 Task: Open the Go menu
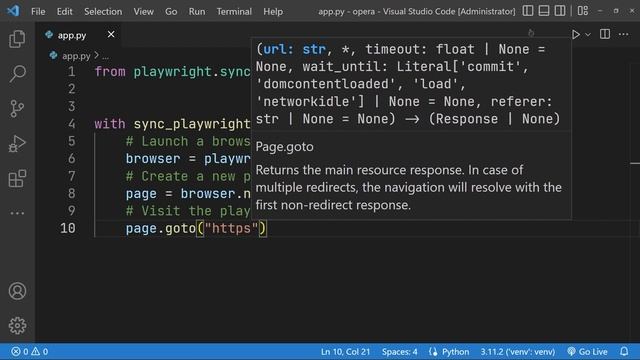171,11
